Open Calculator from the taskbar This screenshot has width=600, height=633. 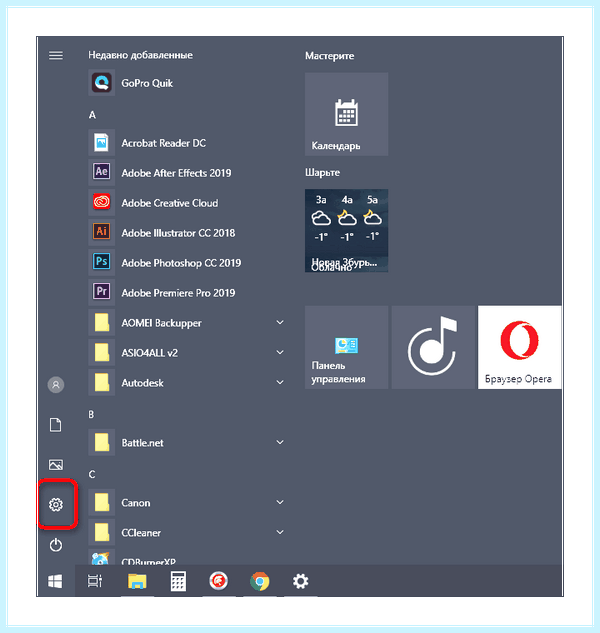click(x=178, y=581)
